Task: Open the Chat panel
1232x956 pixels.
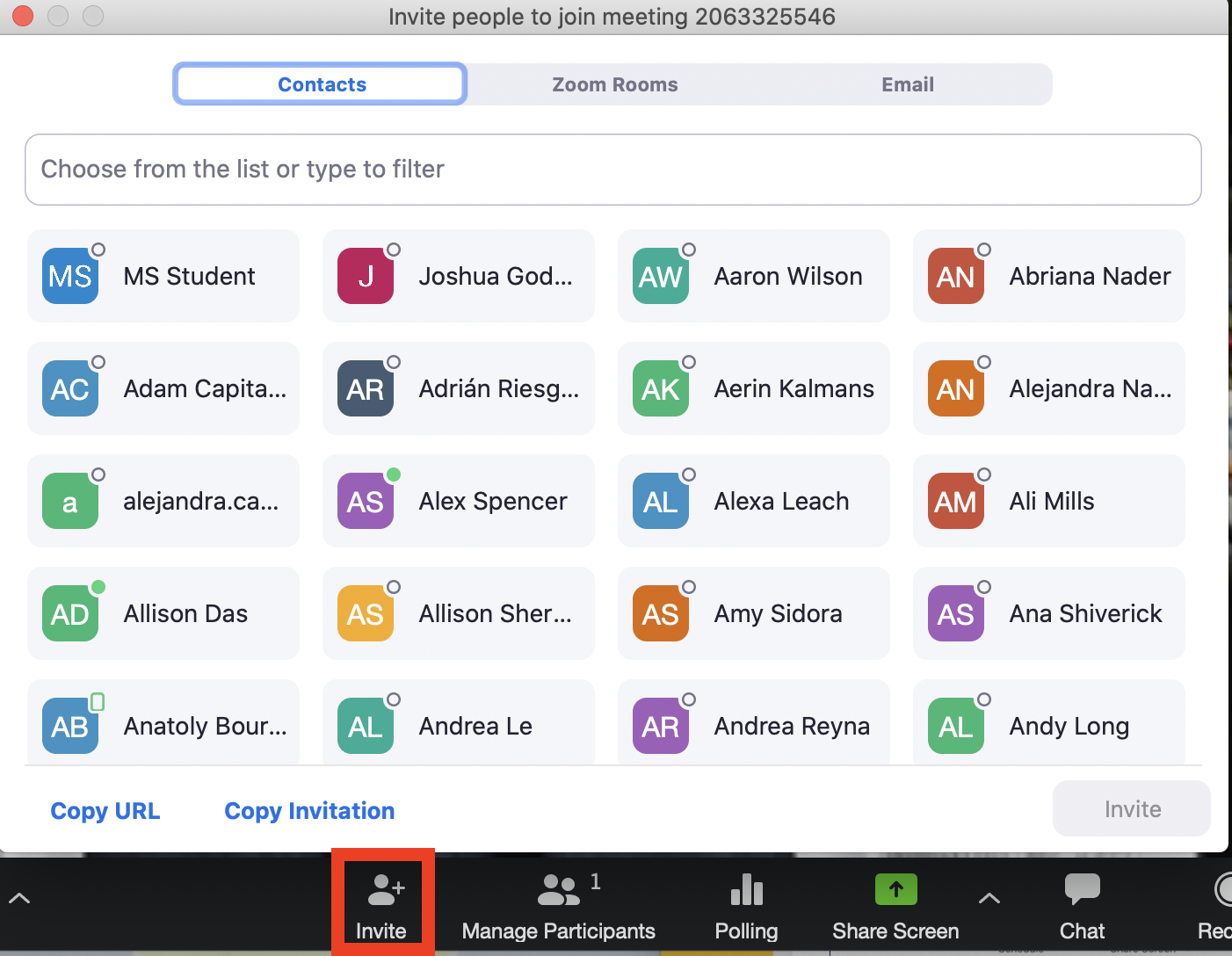Action: (1082, 905)
